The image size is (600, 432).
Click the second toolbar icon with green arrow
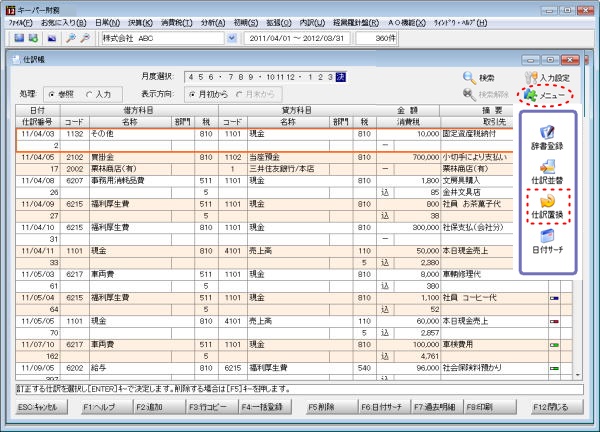point(33,38)
